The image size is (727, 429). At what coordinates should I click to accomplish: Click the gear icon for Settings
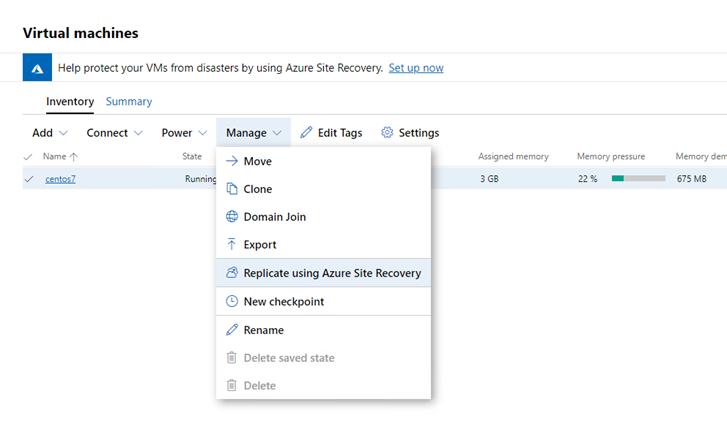tap(387, 133)
